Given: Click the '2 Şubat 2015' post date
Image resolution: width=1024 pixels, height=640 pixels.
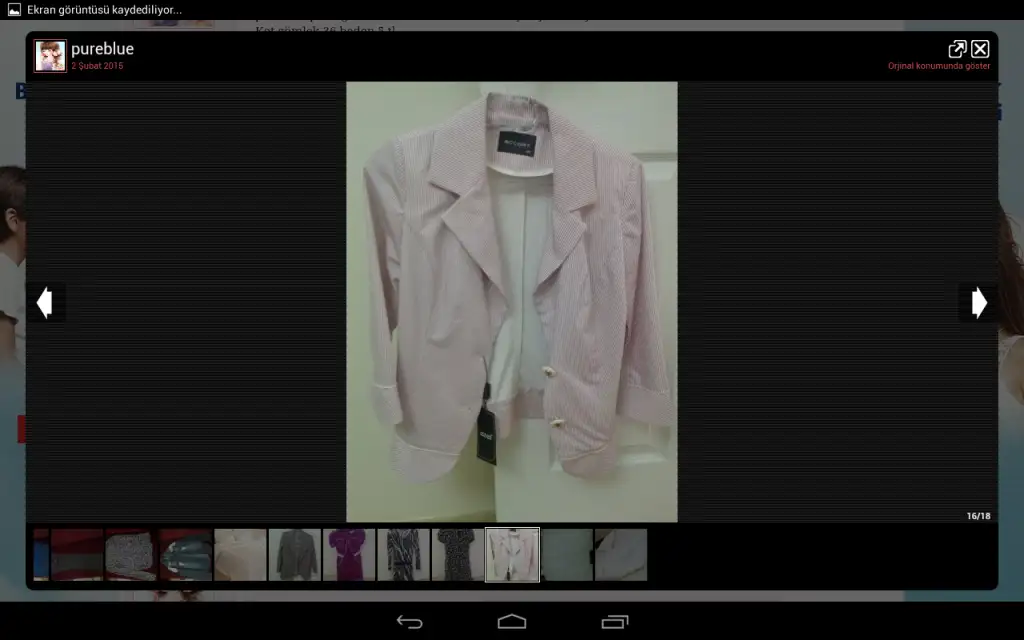Looking at the screenshot, I should (x=97, y=66).
